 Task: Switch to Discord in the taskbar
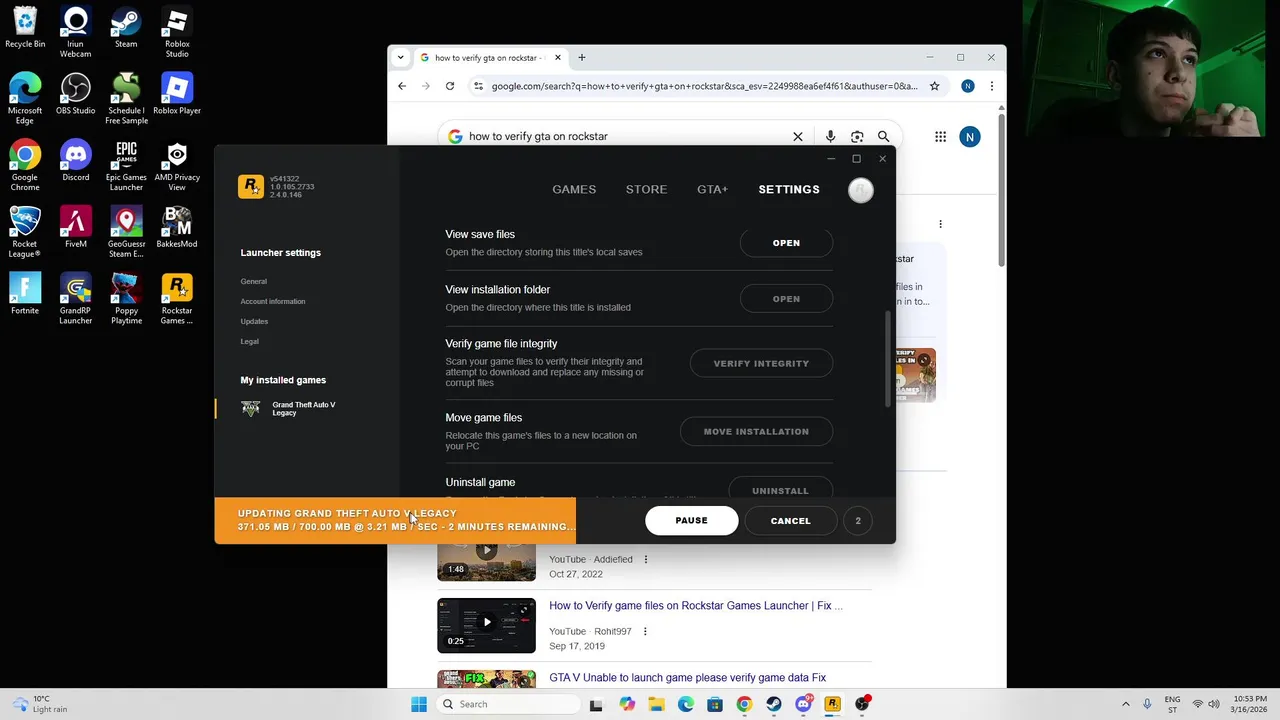(803, 704)
